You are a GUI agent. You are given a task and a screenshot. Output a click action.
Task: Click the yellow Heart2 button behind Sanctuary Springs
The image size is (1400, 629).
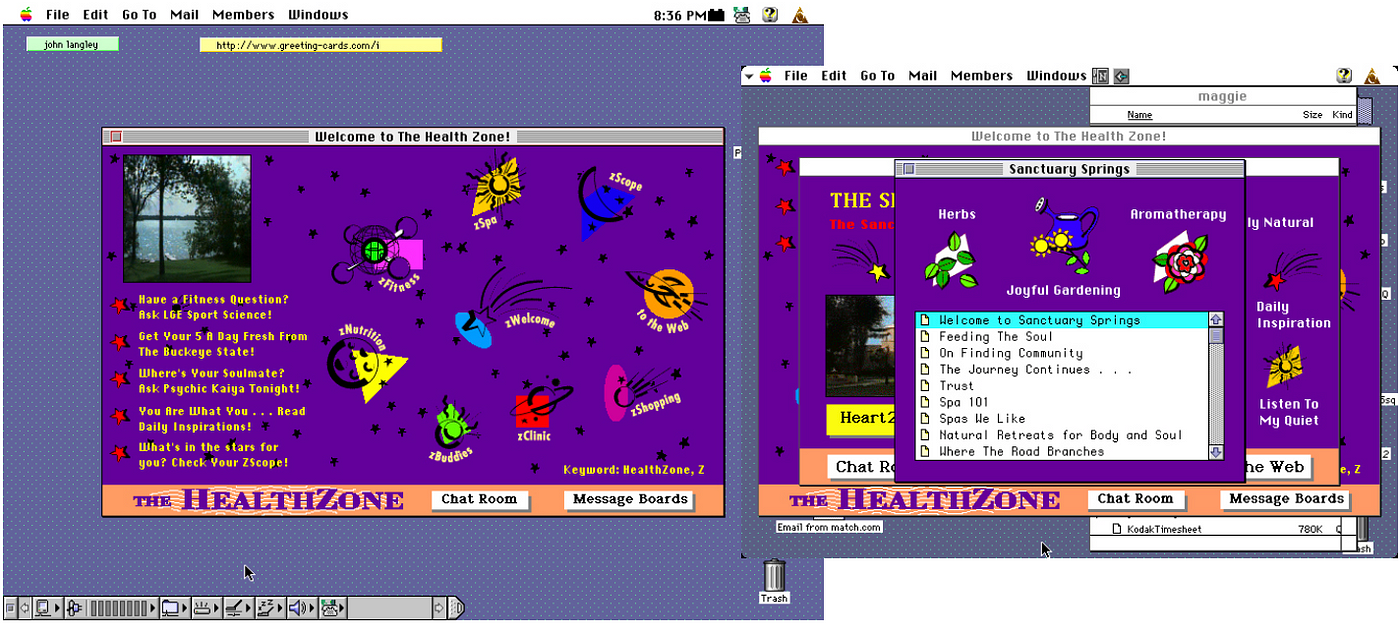click(x=861, y=418)
